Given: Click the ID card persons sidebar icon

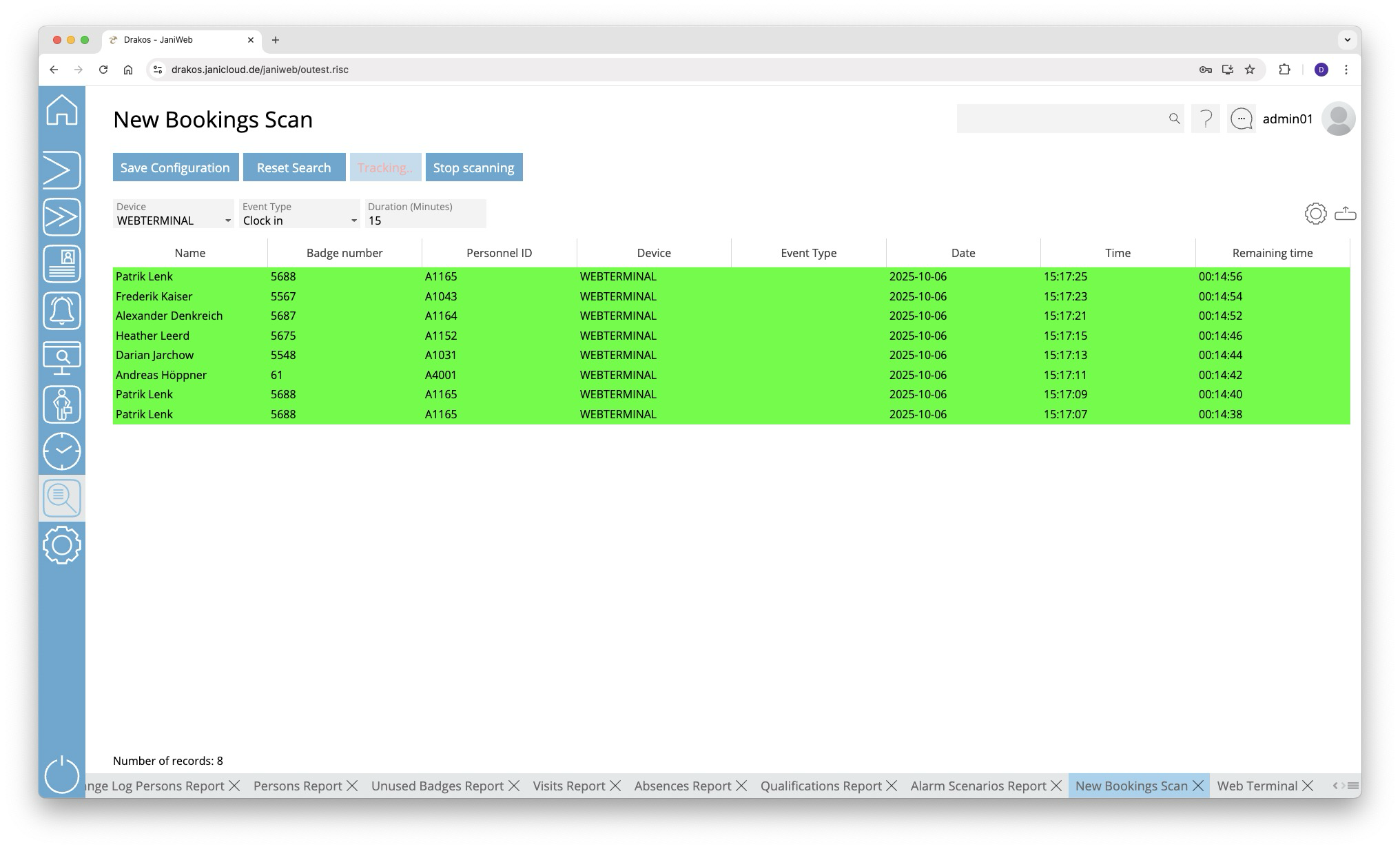Looking at the screenshot, I should pyautogui.click(x=62, y=264).
